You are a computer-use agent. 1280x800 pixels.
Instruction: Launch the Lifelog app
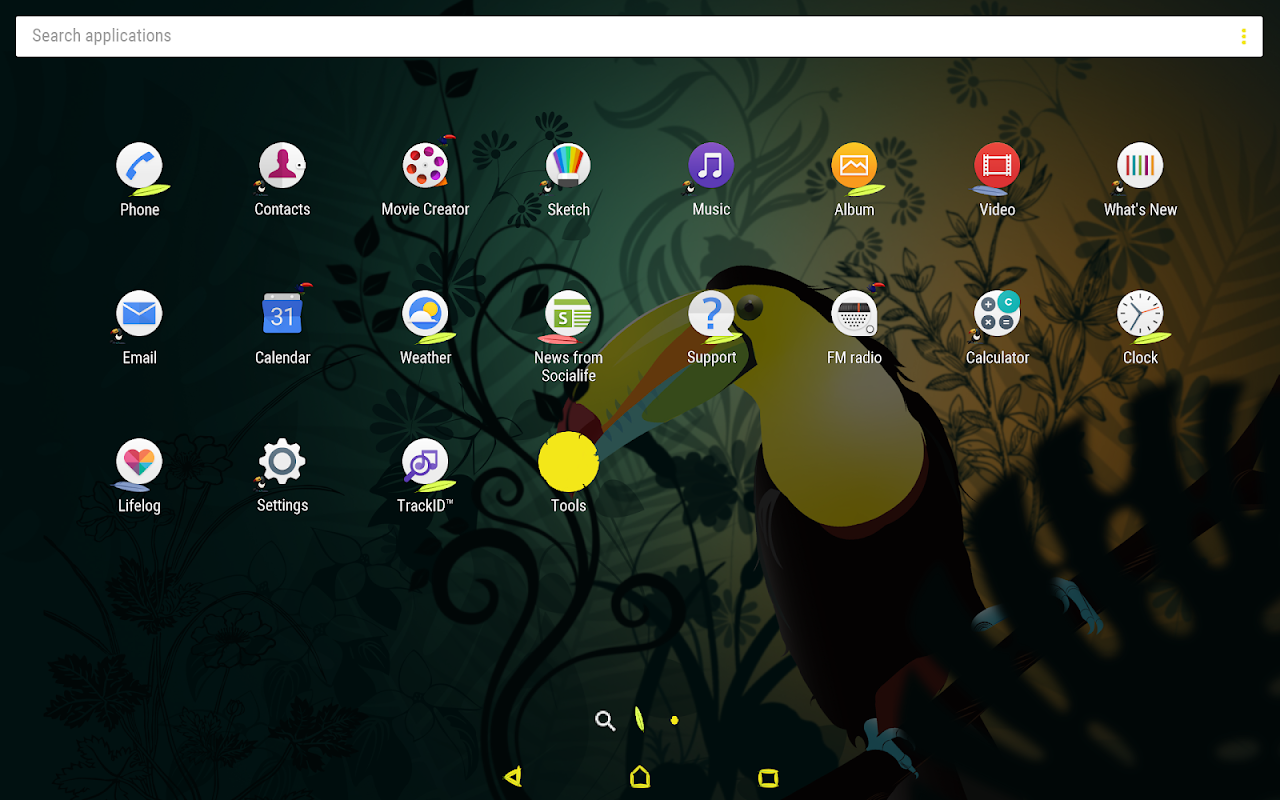(139, 463)
